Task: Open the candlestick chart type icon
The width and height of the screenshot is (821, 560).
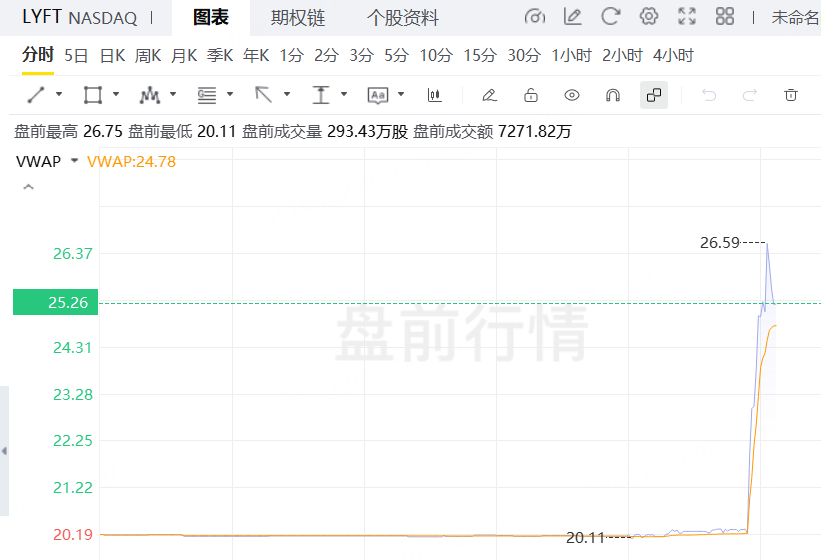Action: point(435,95)
